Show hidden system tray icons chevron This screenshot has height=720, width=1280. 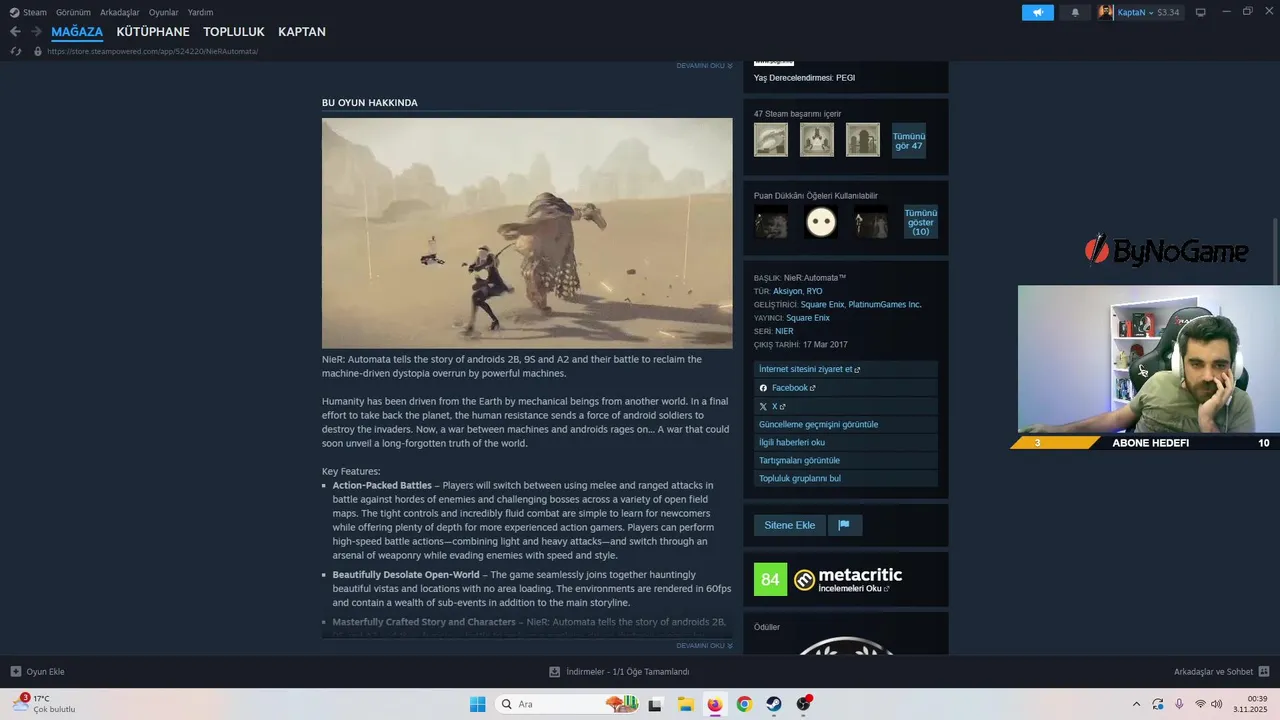[x=1136, y=704]
